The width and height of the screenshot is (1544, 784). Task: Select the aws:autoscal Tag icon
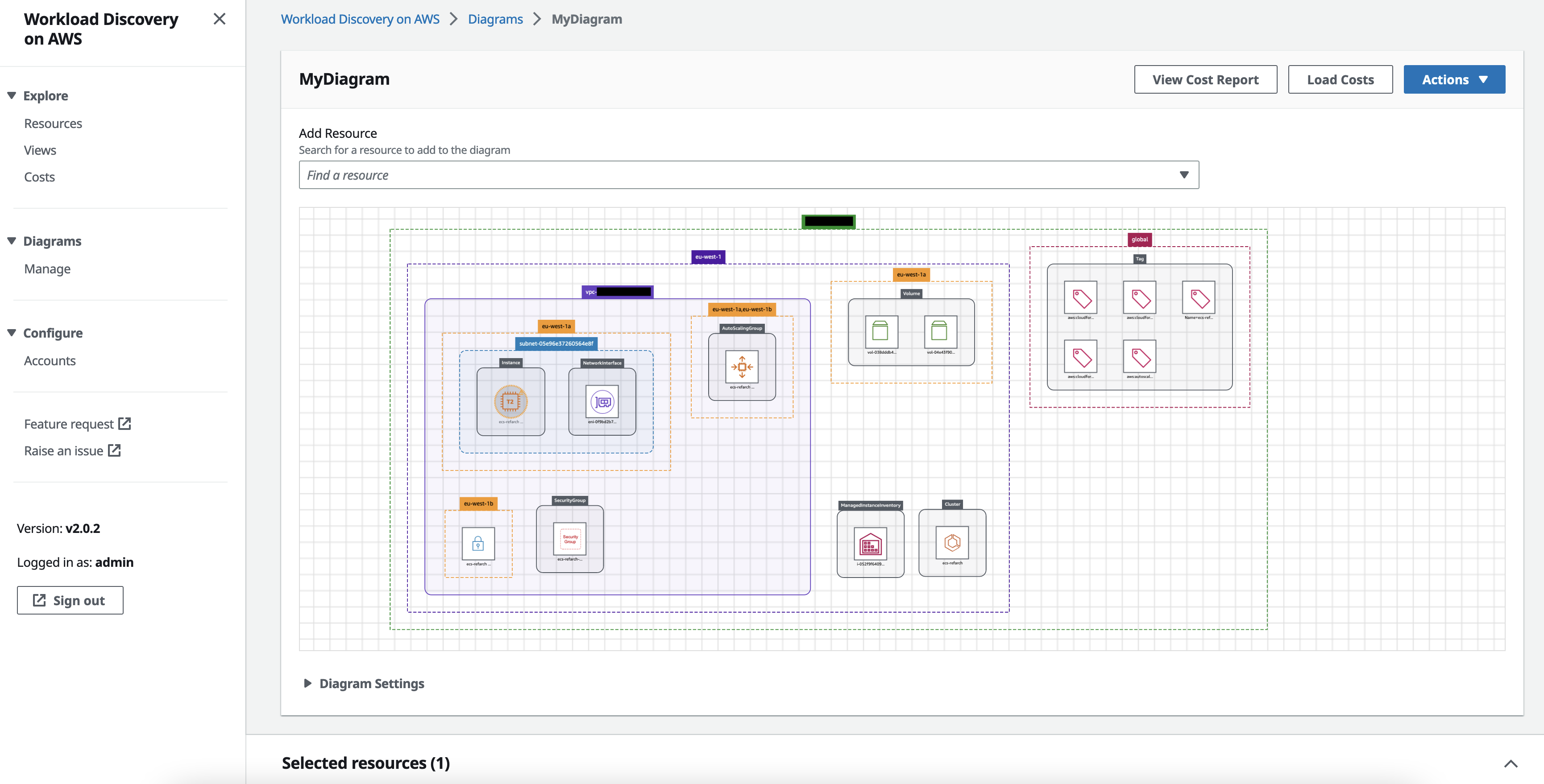click(x=1140, y=356)
